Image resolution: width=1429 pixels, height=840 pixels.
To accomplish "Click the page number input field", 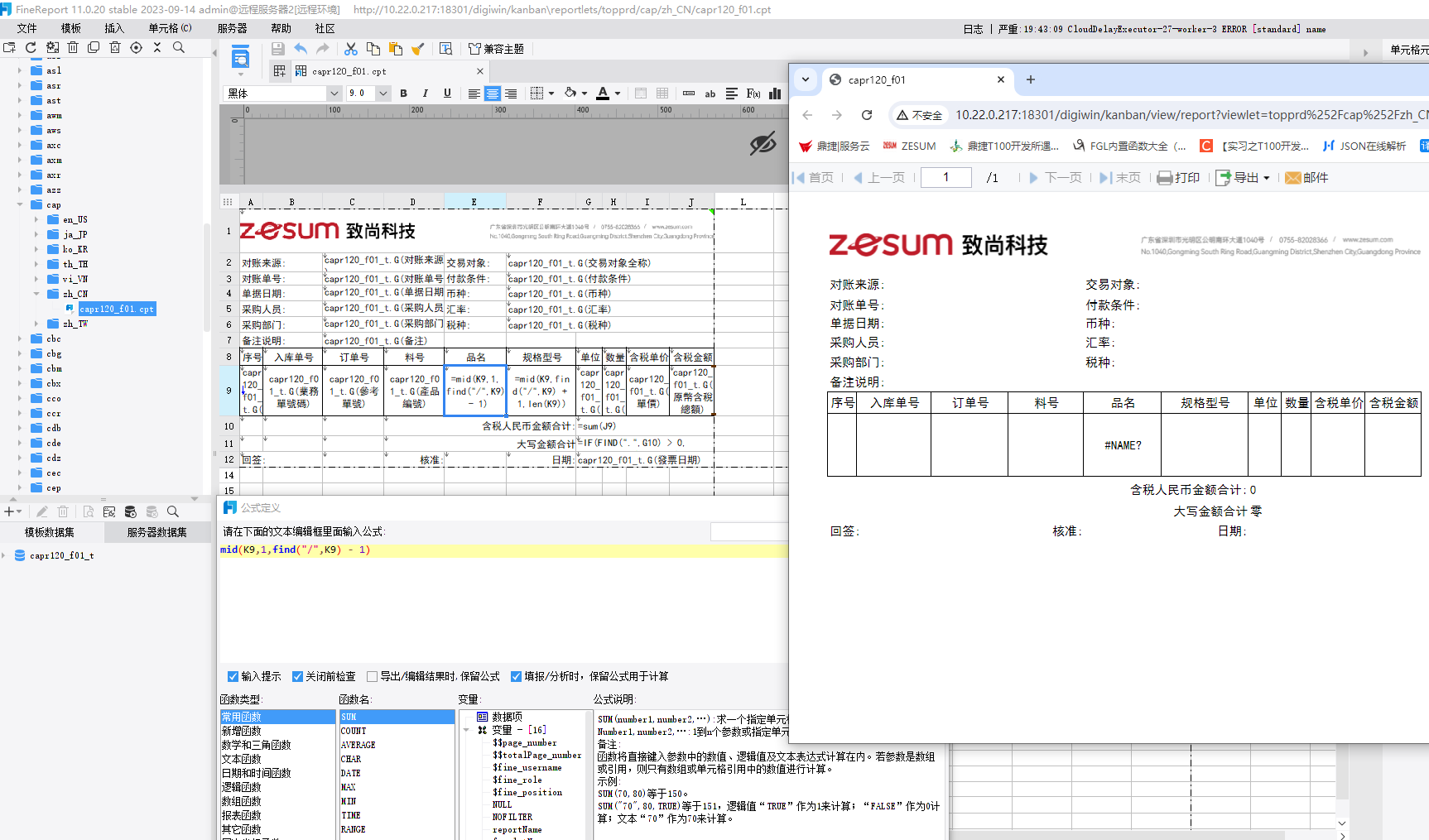I will tap(946, 177).
